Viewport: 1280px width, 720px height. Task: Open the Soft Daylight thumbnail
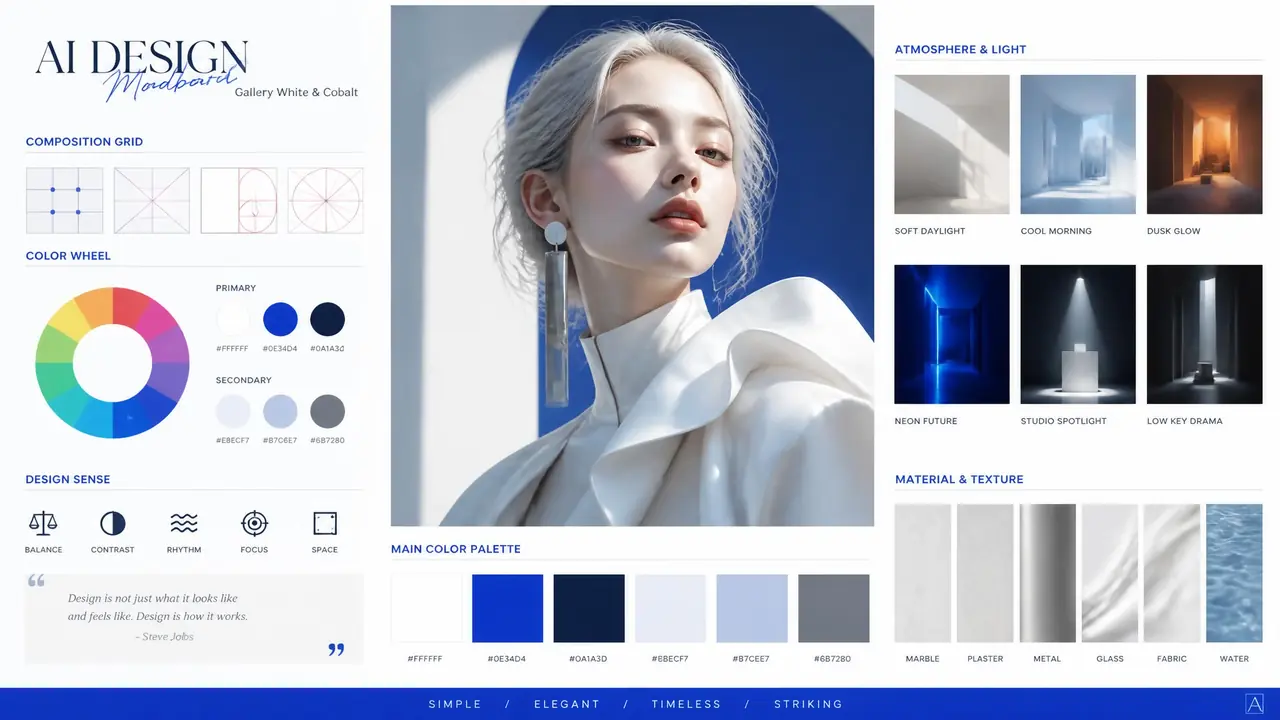952,144
